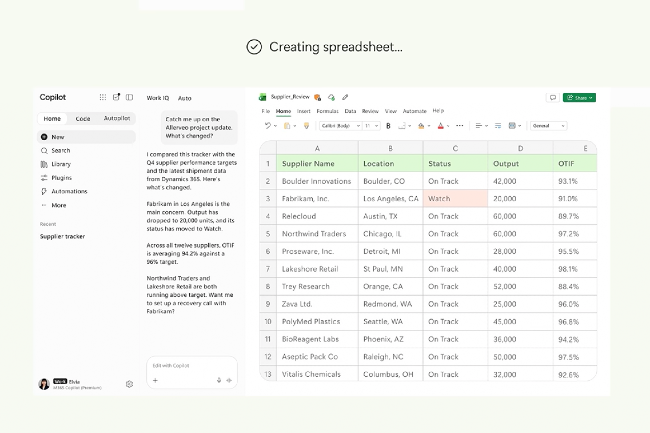Select the Select All corner cell

[268, 148]
